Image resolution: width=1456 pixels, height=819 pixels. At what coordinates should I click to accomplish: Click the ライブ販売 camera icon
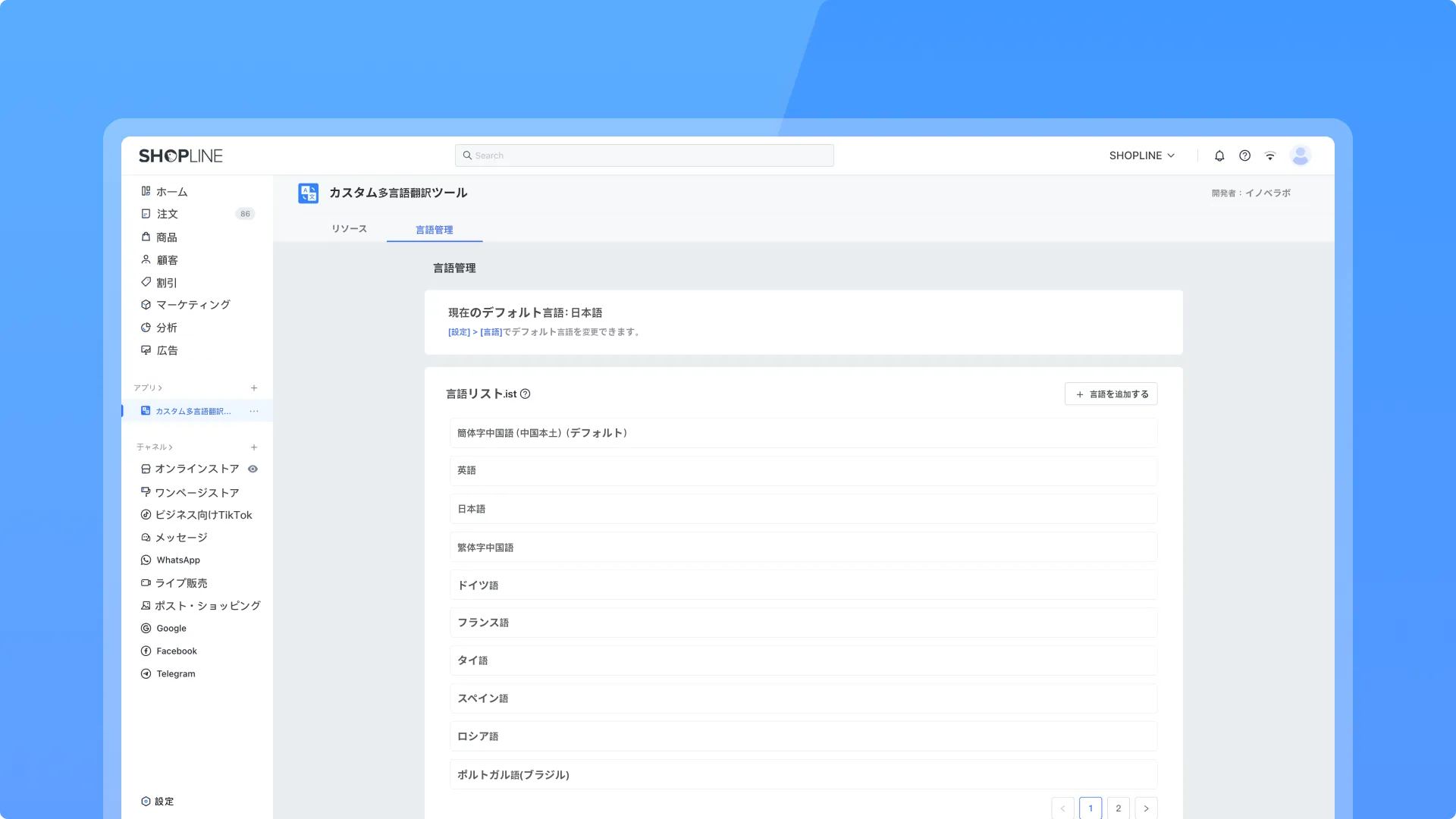(x=146, y=583)
